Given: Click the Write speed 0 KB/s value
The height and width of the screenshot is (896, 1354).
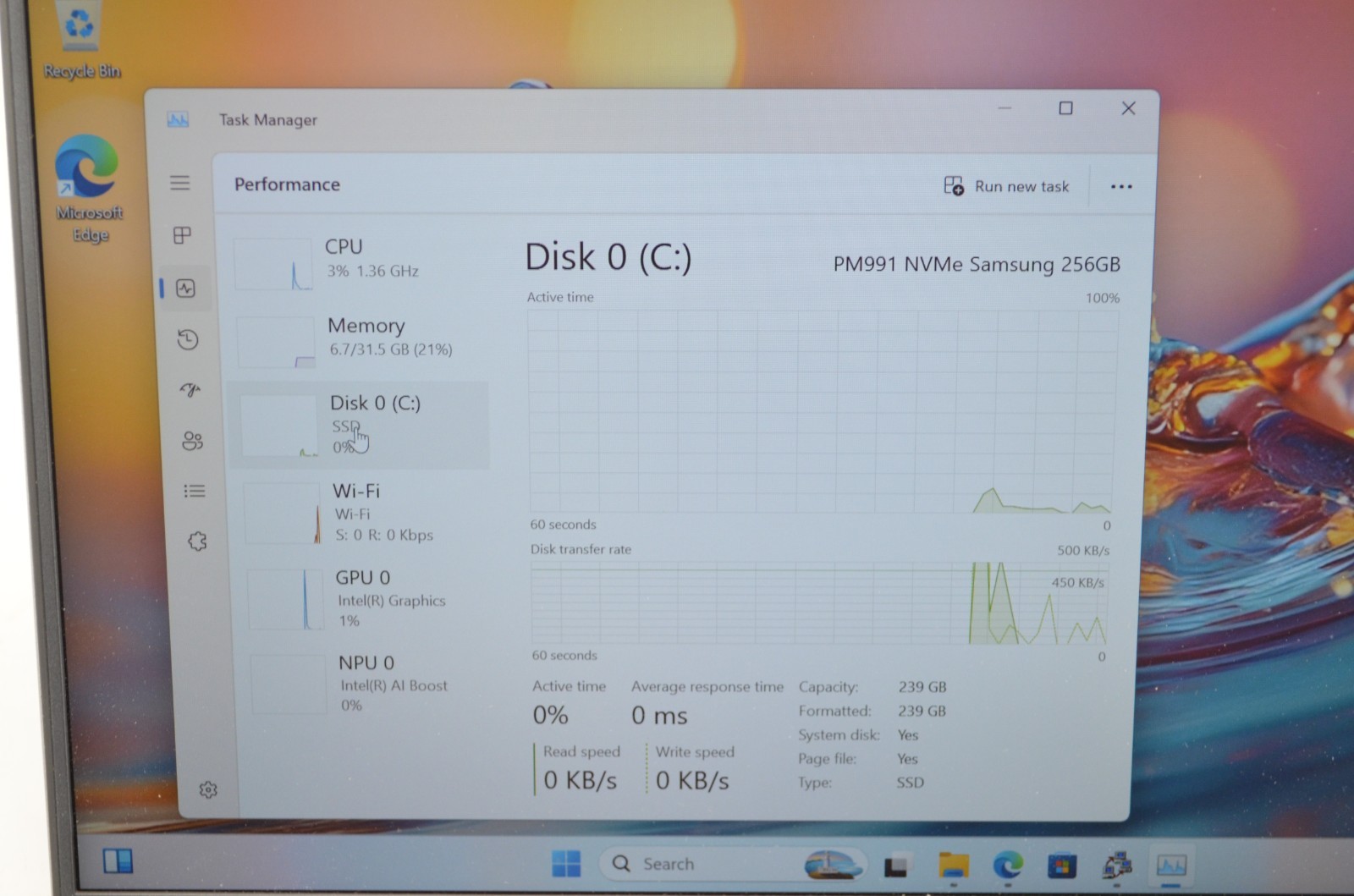Looking at the screenshot, I should pyautogui.click(x=692, y=780).
